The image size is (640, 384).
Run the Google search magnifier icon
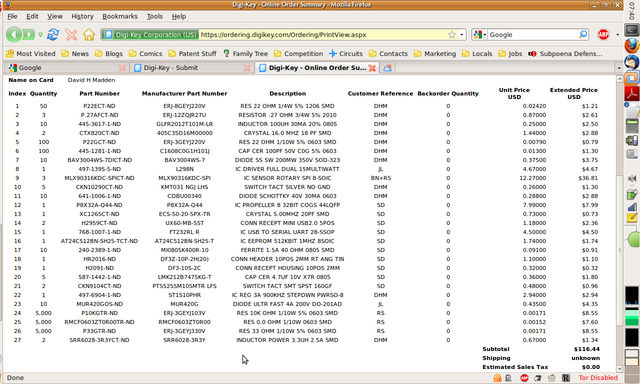tap(583, 35)
